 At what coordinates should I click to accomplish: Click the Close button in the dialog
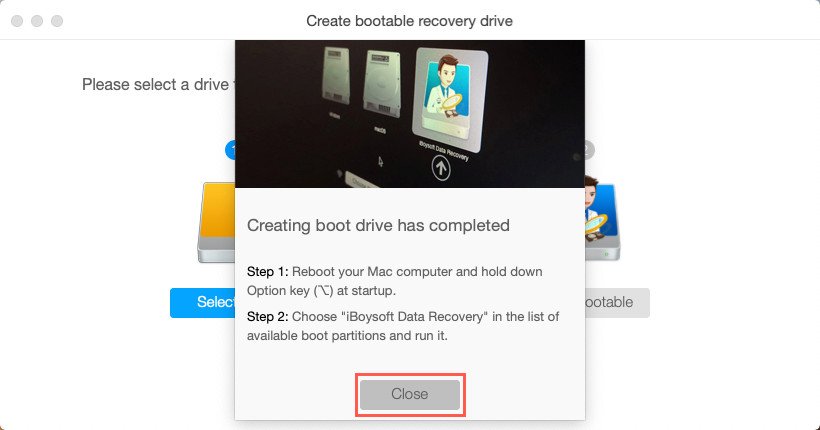tap(409, 394)
